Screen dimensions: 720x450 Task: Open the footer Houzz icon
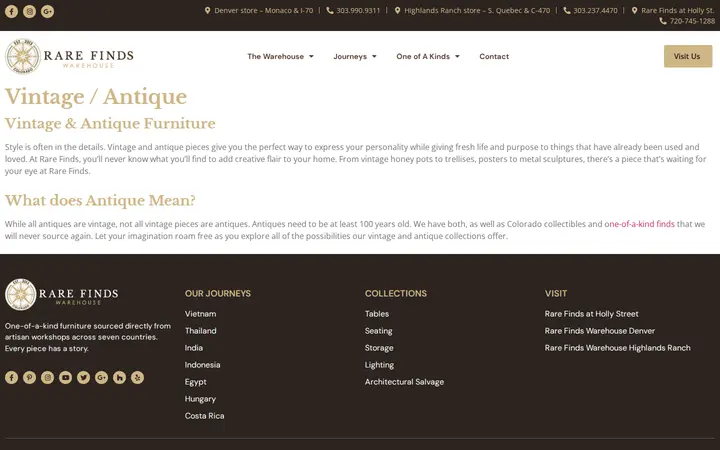(x=119, y=377)
